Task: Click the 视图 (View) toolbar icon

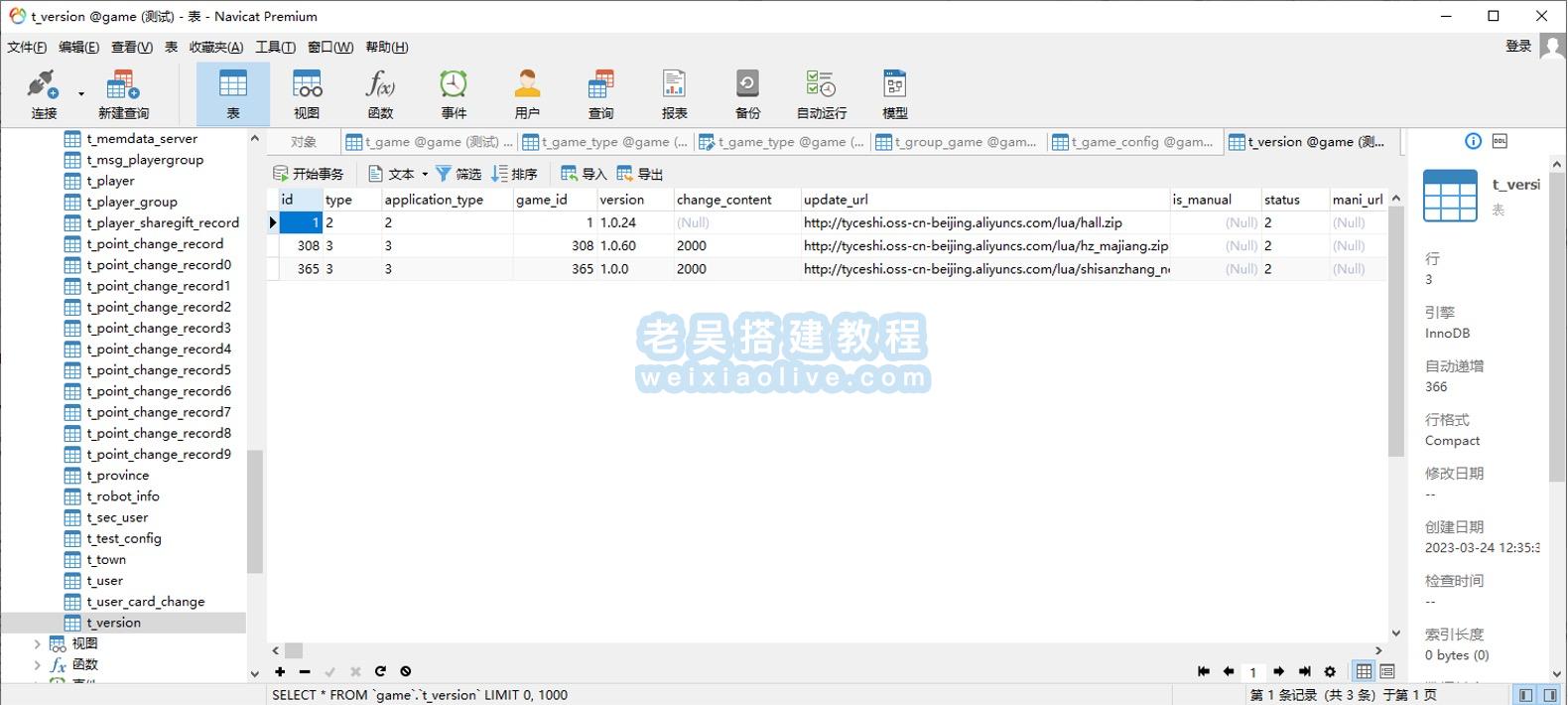Action: [x=307, y=94]
